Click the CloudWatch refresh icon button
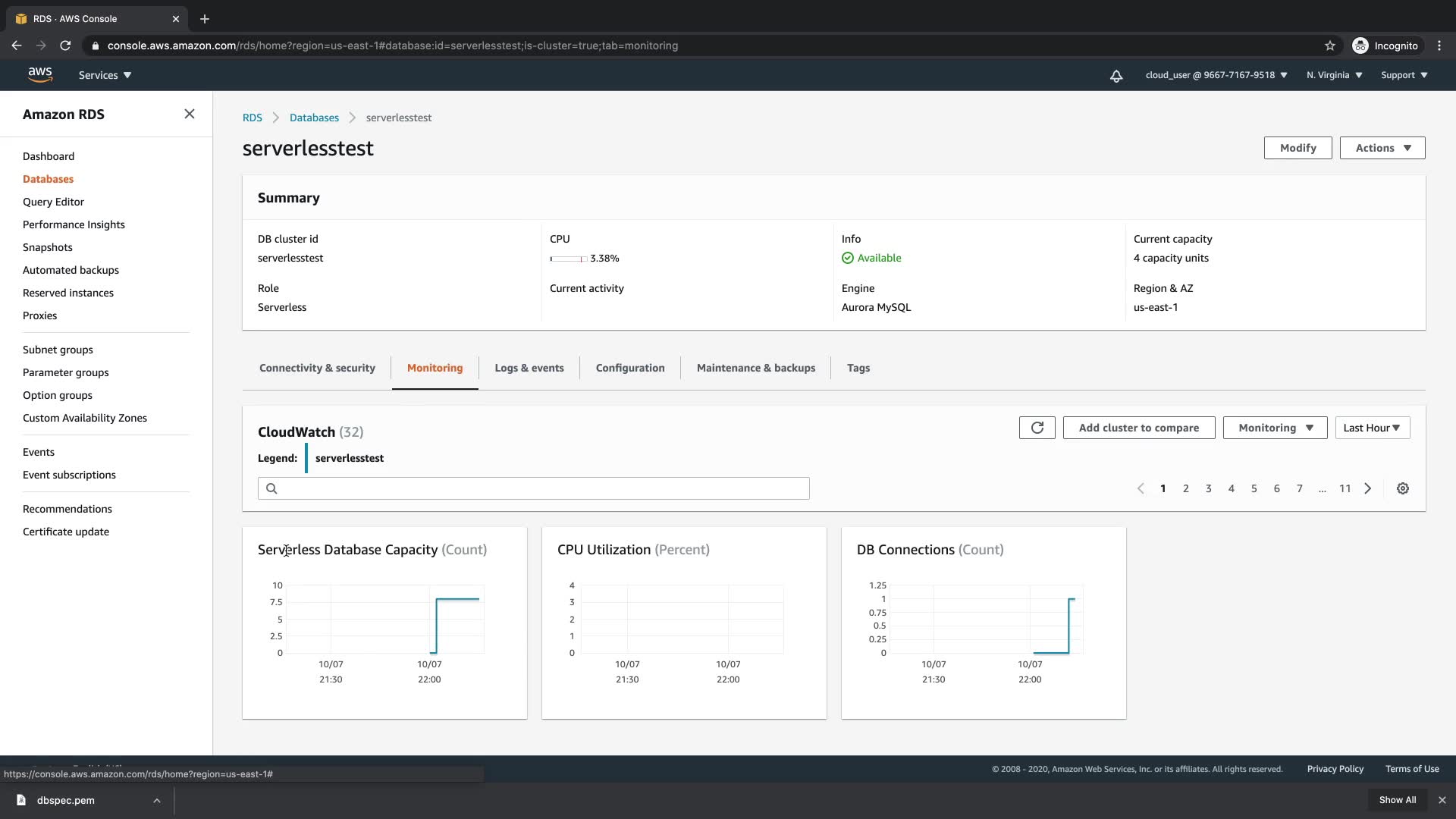The image size is (1456, 819). coord(1037,428)
